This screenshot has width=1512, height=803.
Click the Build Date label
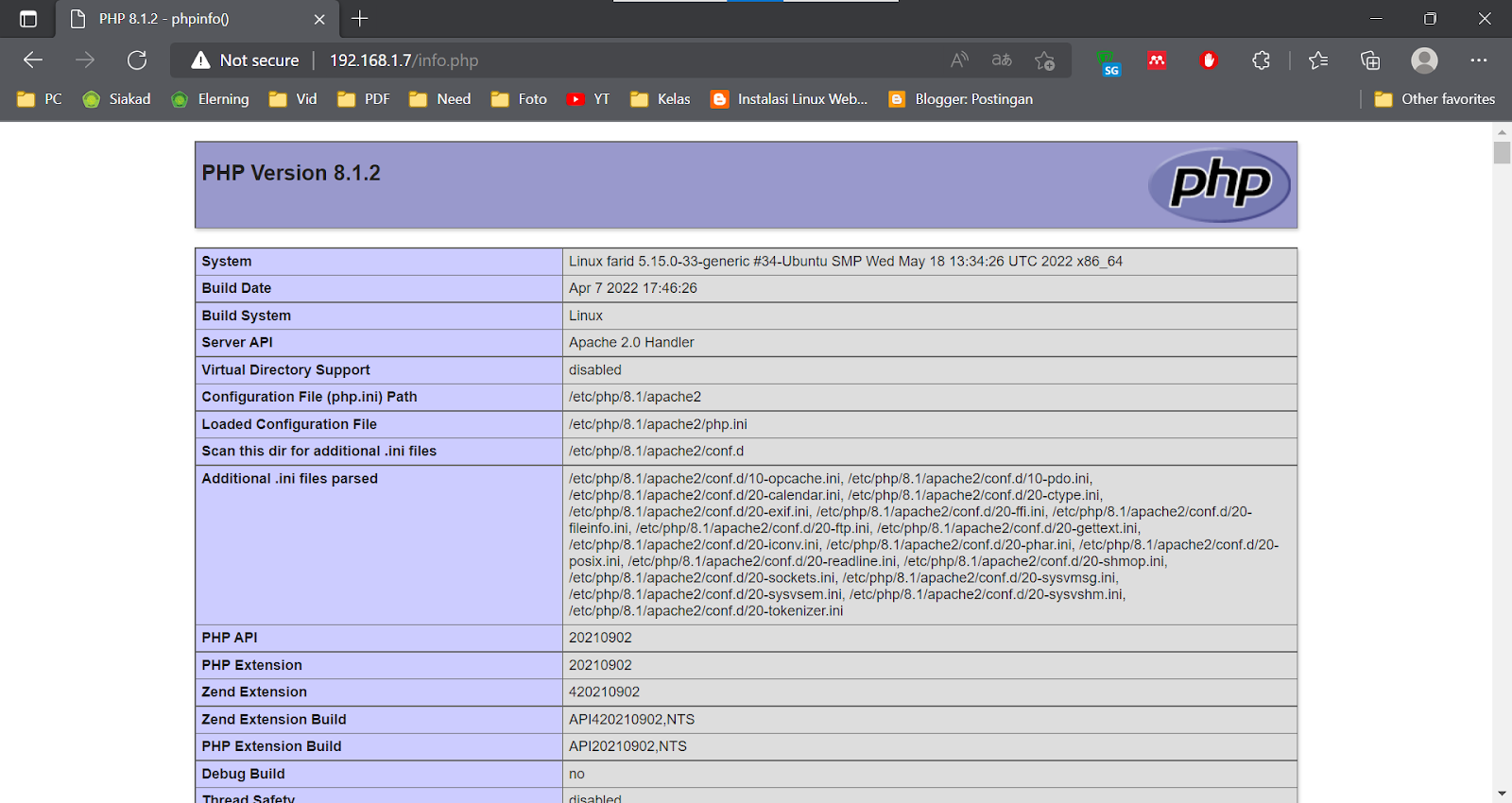tap(236, 288)
